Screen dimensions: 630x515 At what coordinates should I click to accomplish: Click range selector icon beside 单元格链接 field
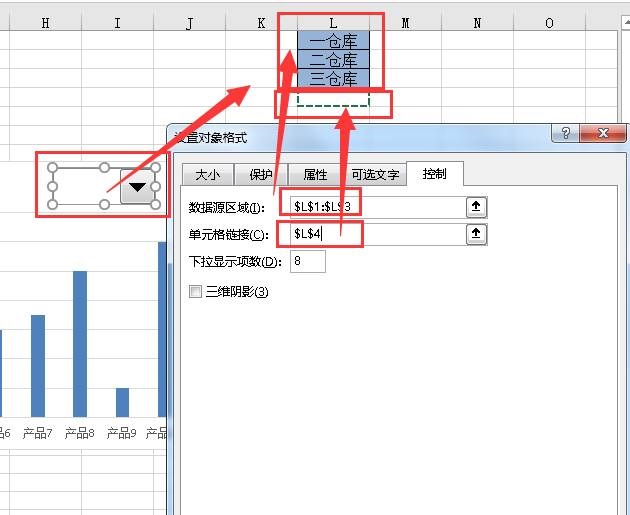[x=476, y=234]
